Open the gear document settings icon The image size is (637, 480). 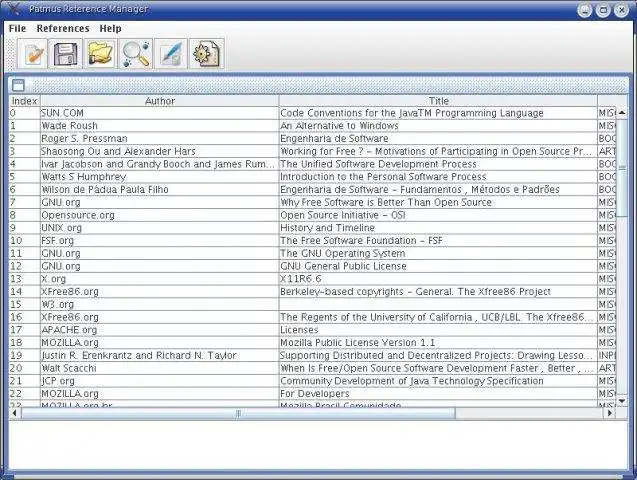[x=207, y=54]
